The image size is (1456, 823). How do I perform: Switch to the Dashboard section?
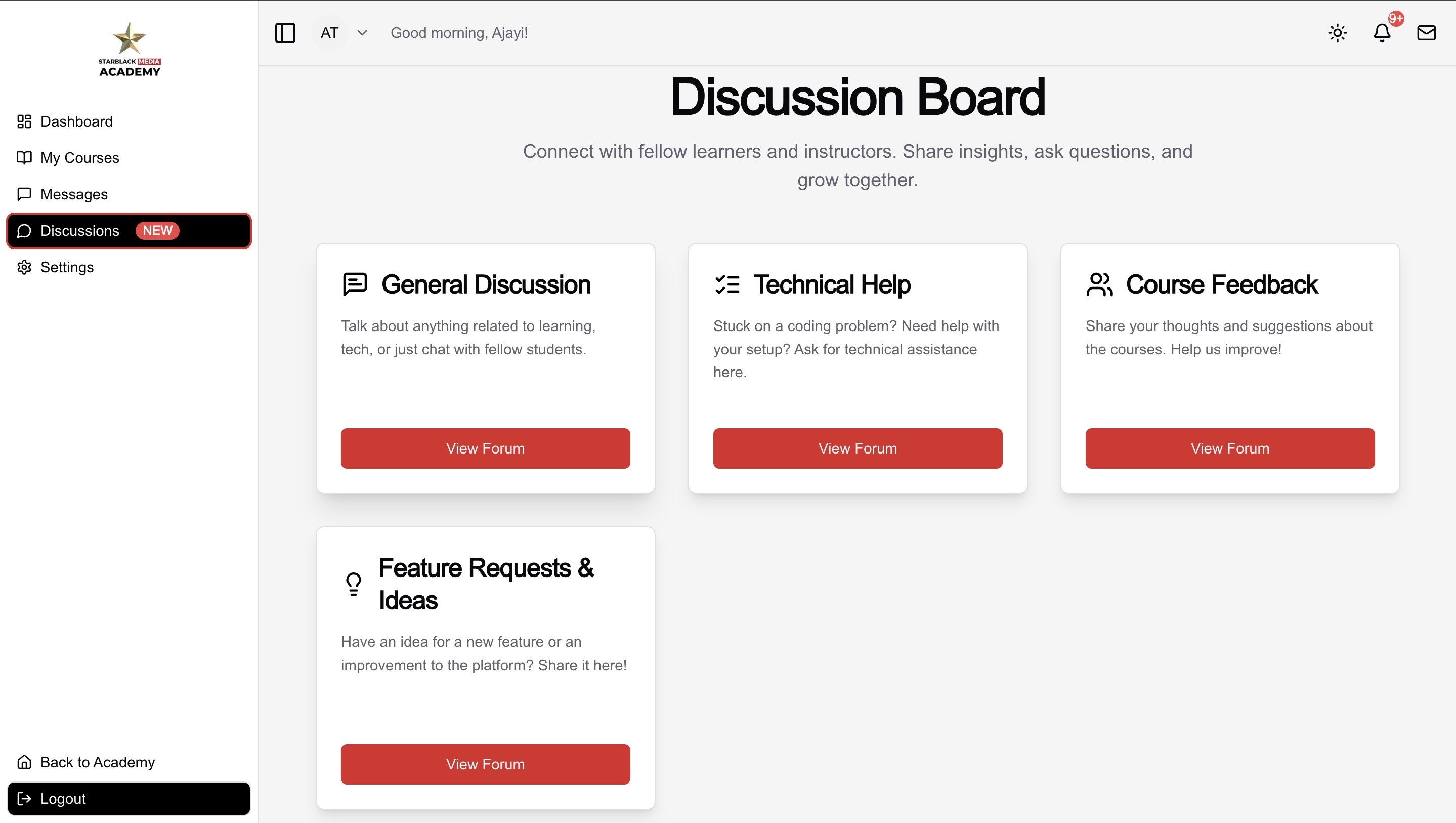(x=76, y=121)
